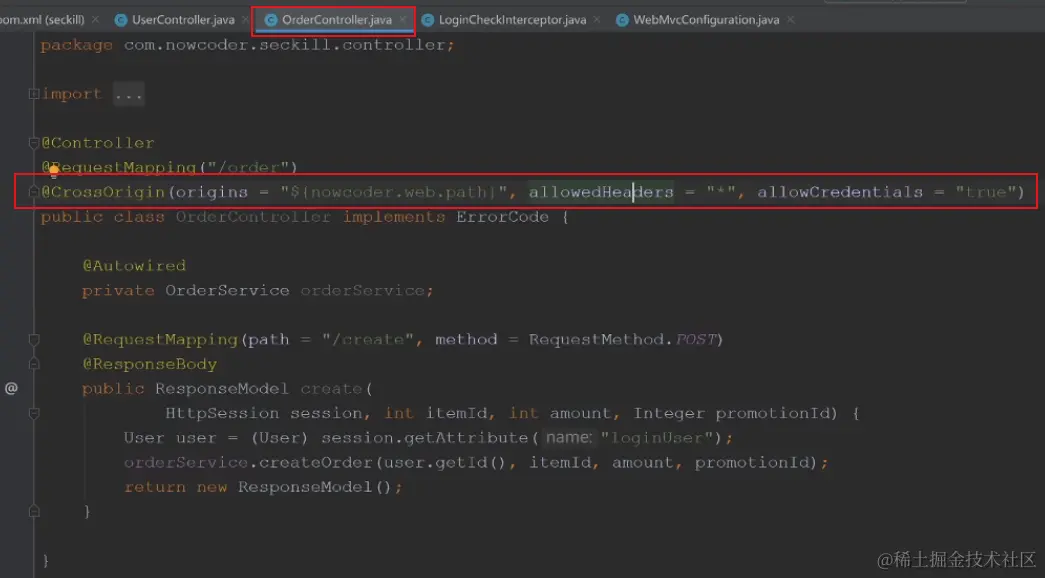The image size is (1045, 578).
Task: Toggle fold marker at create method closing brace
Action: (x=34, y=511)
